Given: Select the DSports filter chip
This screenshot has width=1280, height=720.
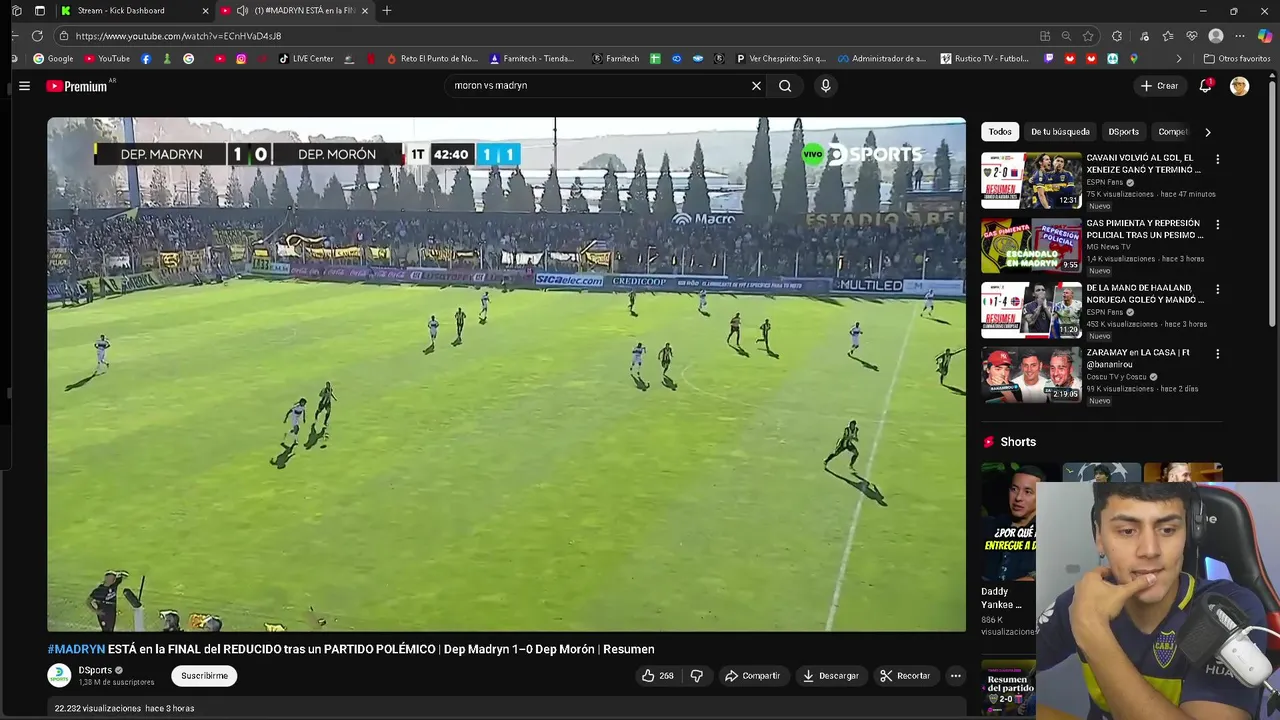Looking at the screenshot, I should pos(1123,132).
